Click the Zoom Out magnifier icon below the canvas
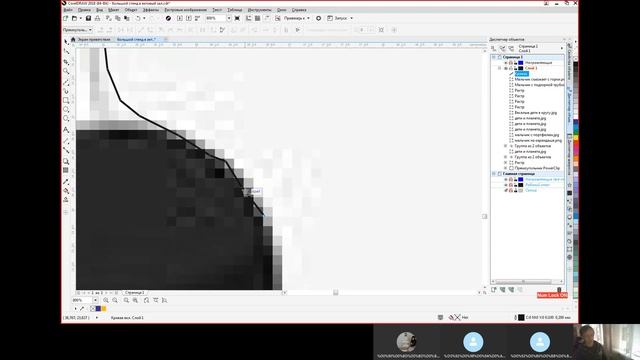This screenshot has width=640, height=360. point(115,300)
